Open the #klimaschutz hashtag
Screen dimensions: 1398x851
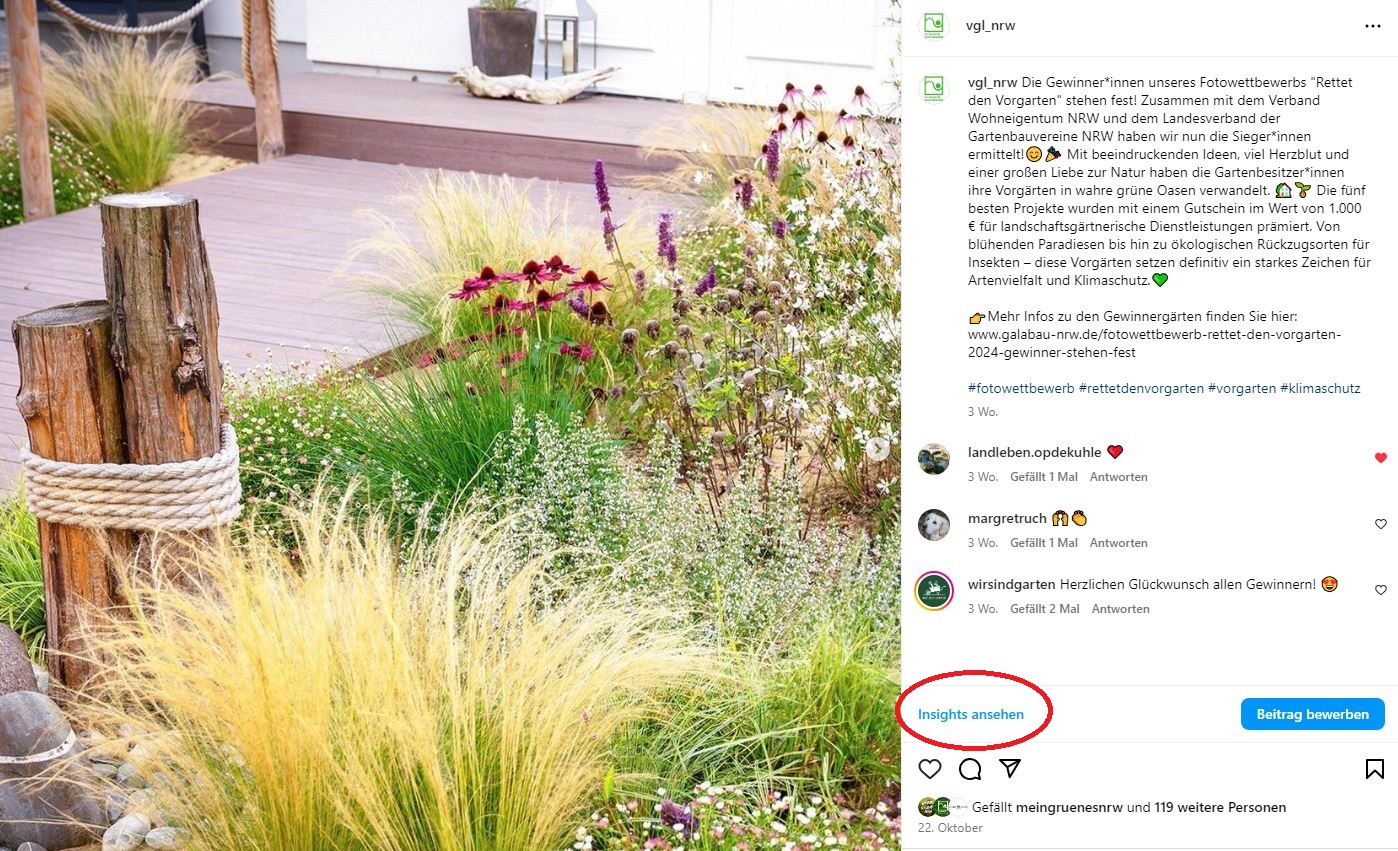pyautogui.click(x=1320, y=388)
